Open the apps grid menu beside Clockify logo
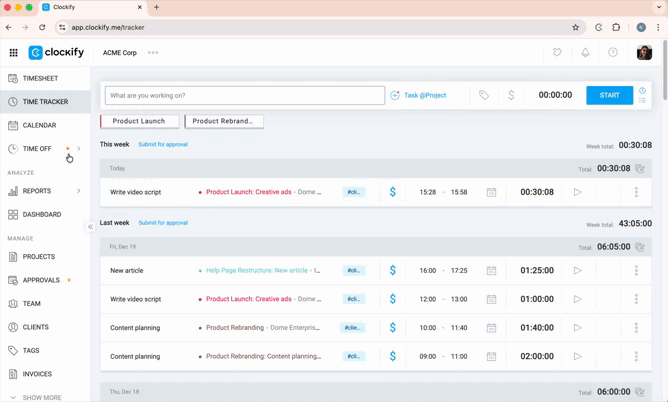 [13, 53]
